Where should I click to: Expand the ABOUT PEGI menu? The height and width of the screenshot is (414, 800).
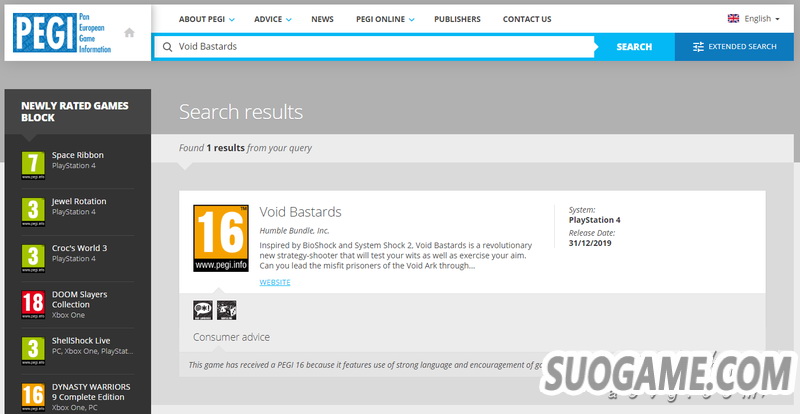click(x=207, y=19)
